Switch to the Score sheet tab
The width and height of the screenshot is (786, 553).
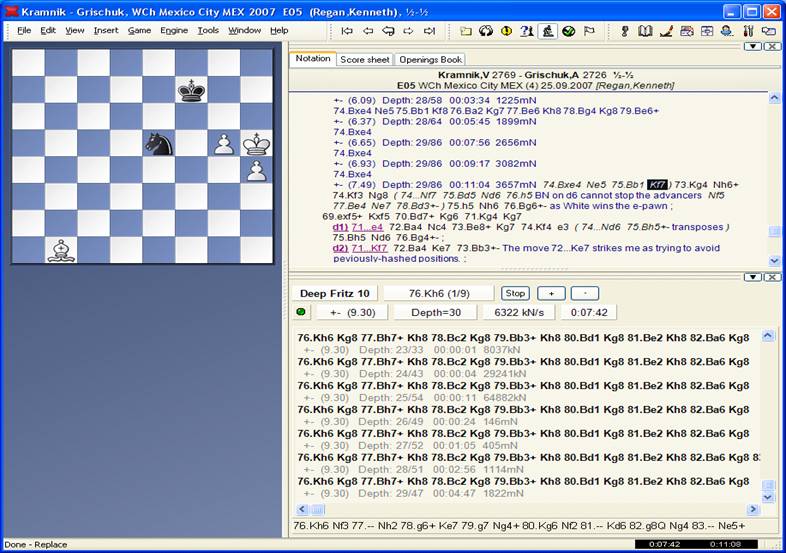click(x=364, y=59)
